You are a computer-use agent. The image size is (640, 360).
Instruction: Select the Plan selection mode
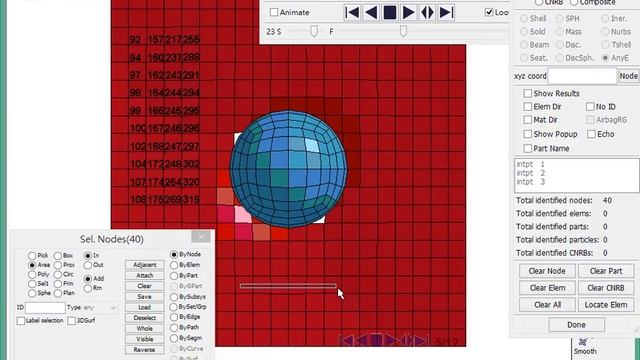(x=58, y=293)
